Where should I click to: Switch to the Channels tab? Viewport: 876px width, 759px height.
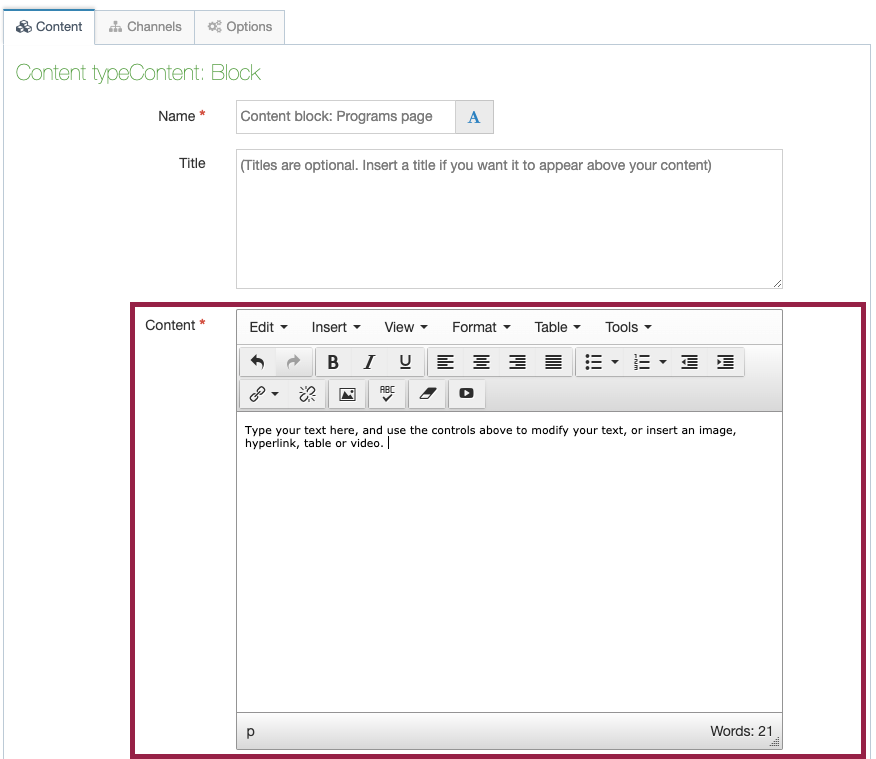click(145, 27)
